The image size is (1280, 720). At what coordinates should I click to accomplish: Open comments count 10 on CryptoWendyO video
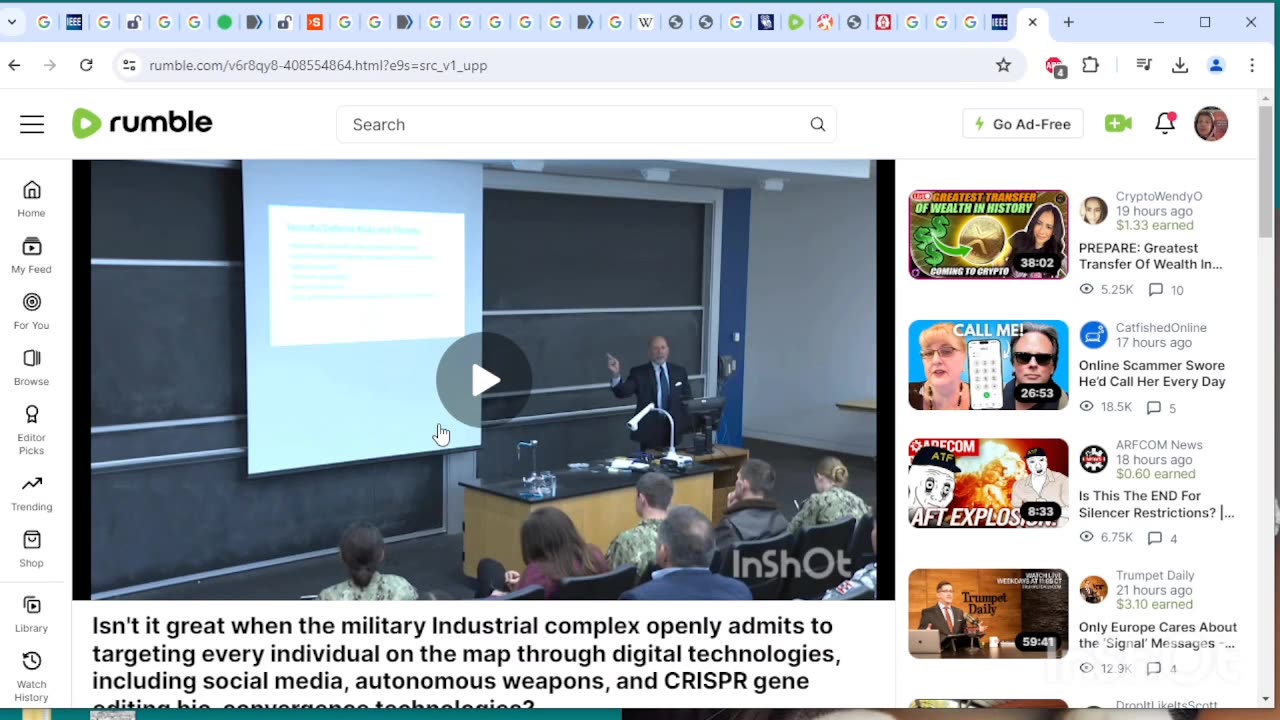pos(1166,290)
